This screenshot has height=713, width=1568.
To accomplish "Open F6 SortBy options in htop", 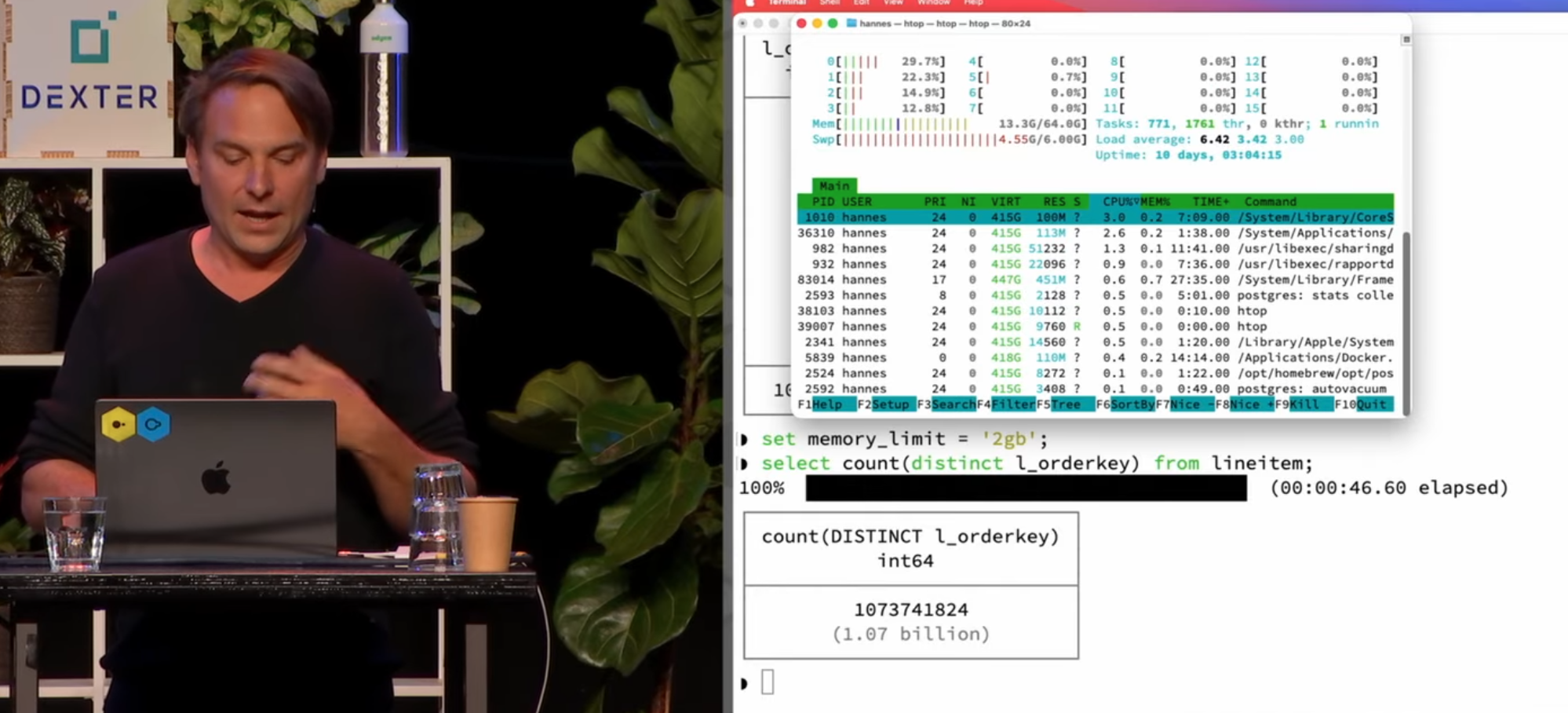I will coord(1132,404).
